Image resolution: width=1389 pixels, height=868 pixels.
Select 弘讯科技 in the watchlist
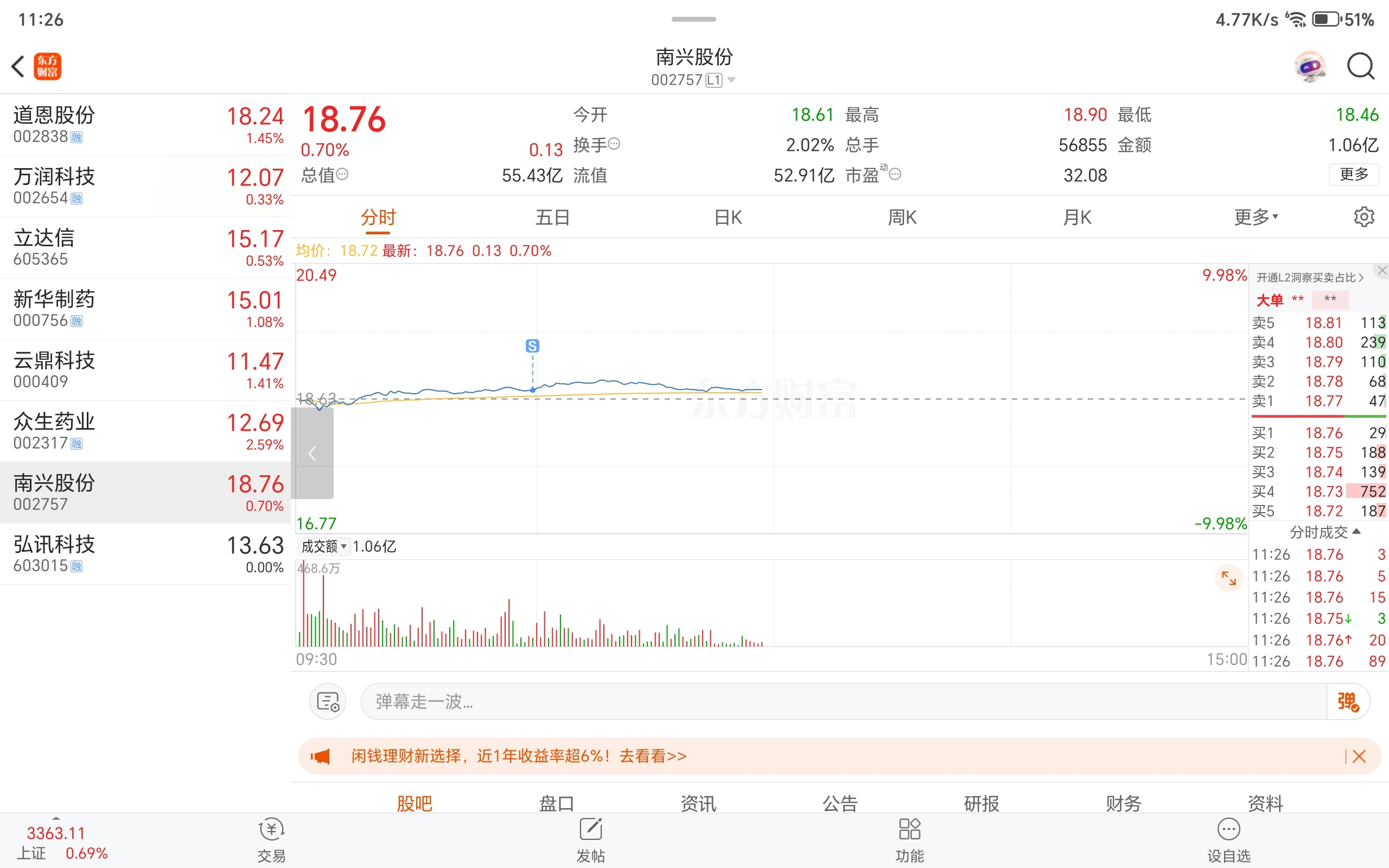(x=145, y=554)
